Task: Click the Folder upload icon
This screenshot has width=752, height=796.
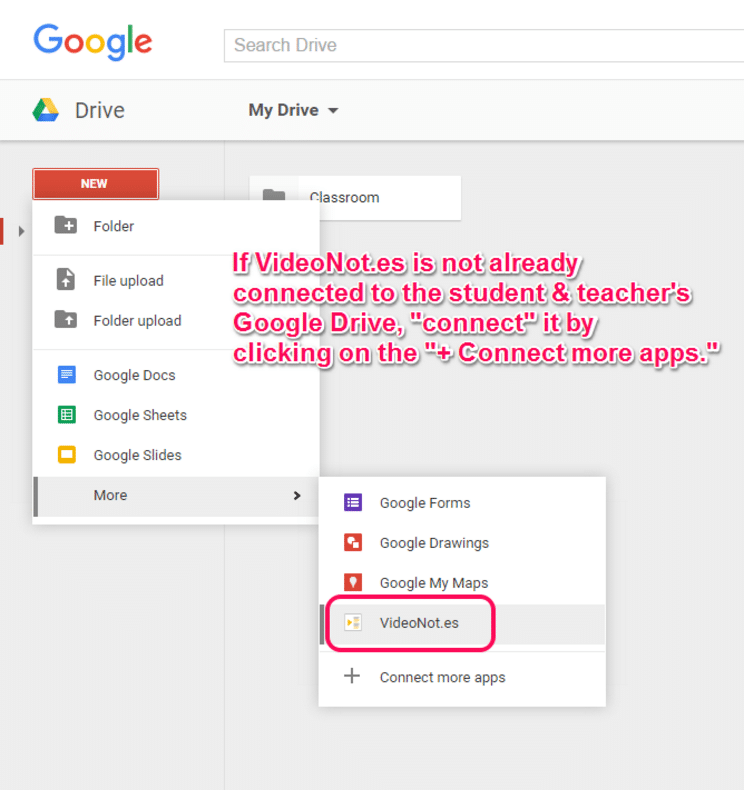Action: tap(66, 320)
